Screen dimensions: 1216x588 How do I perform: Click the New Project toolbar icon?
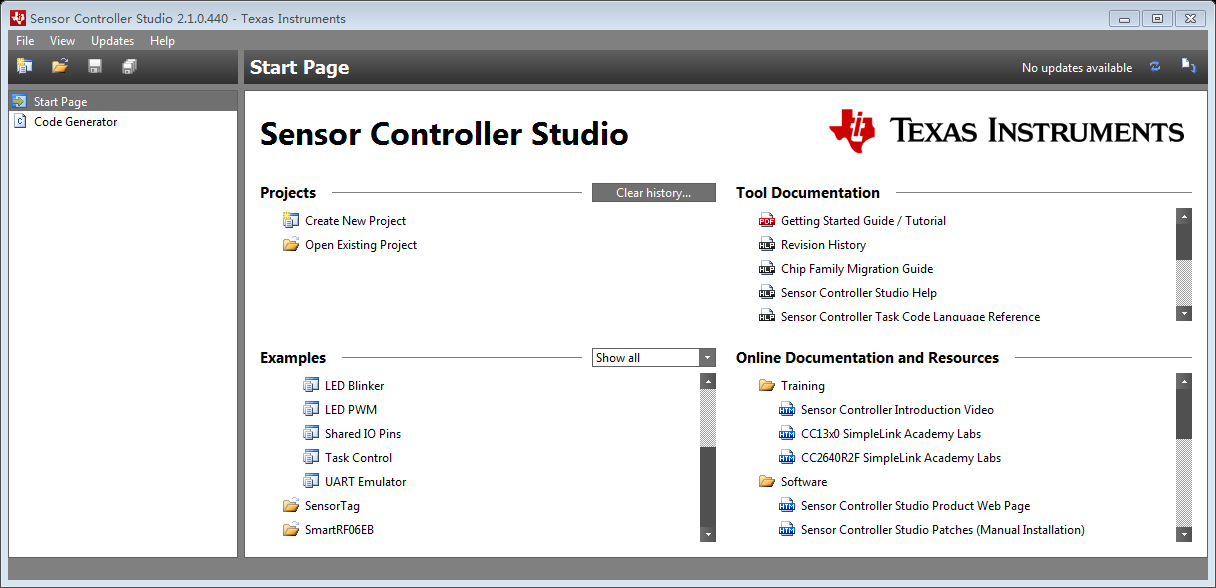click(x=25, y=67)
